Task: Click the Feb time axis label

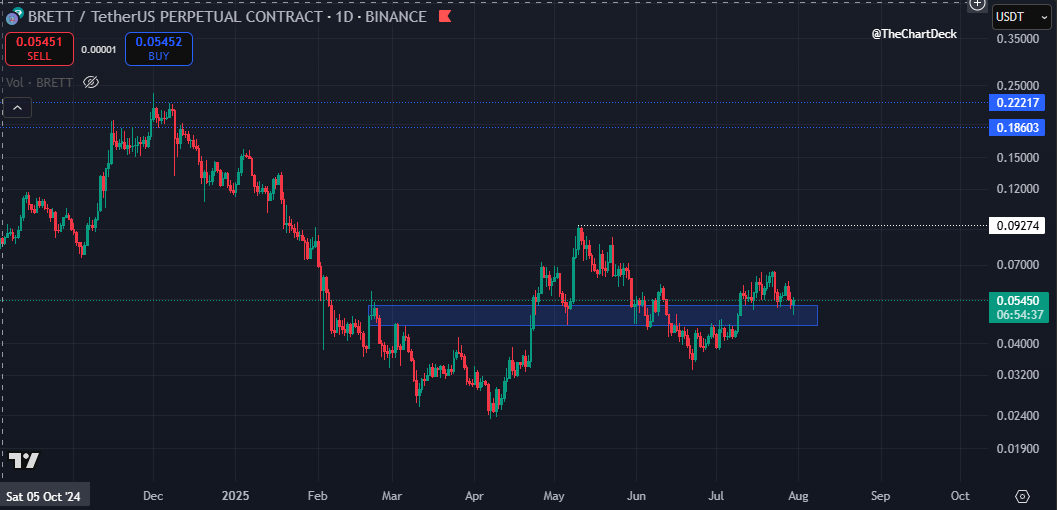Action: (x=317, y=497)
